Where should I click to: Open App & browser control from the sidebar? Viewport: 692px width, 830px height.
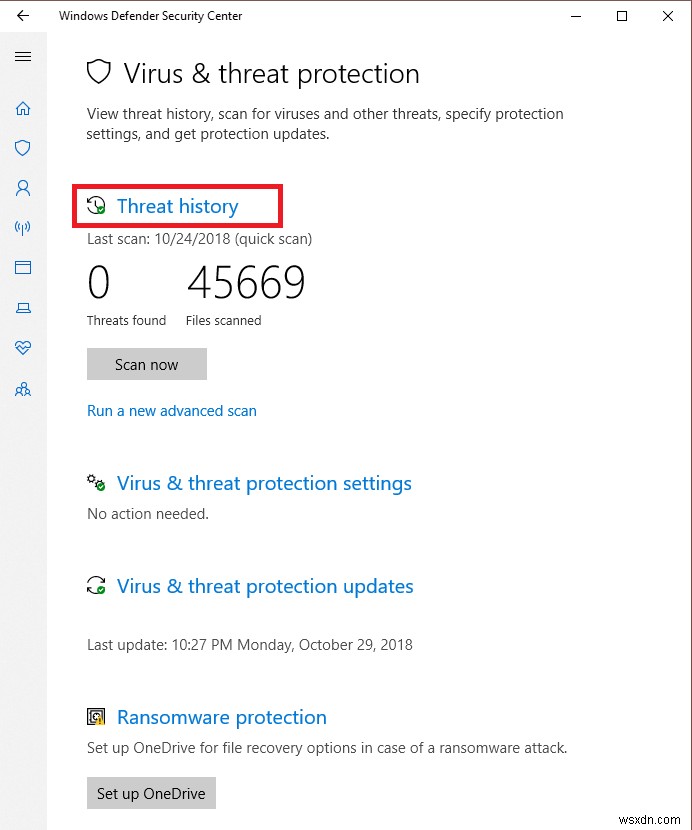[x=23, y=268]
